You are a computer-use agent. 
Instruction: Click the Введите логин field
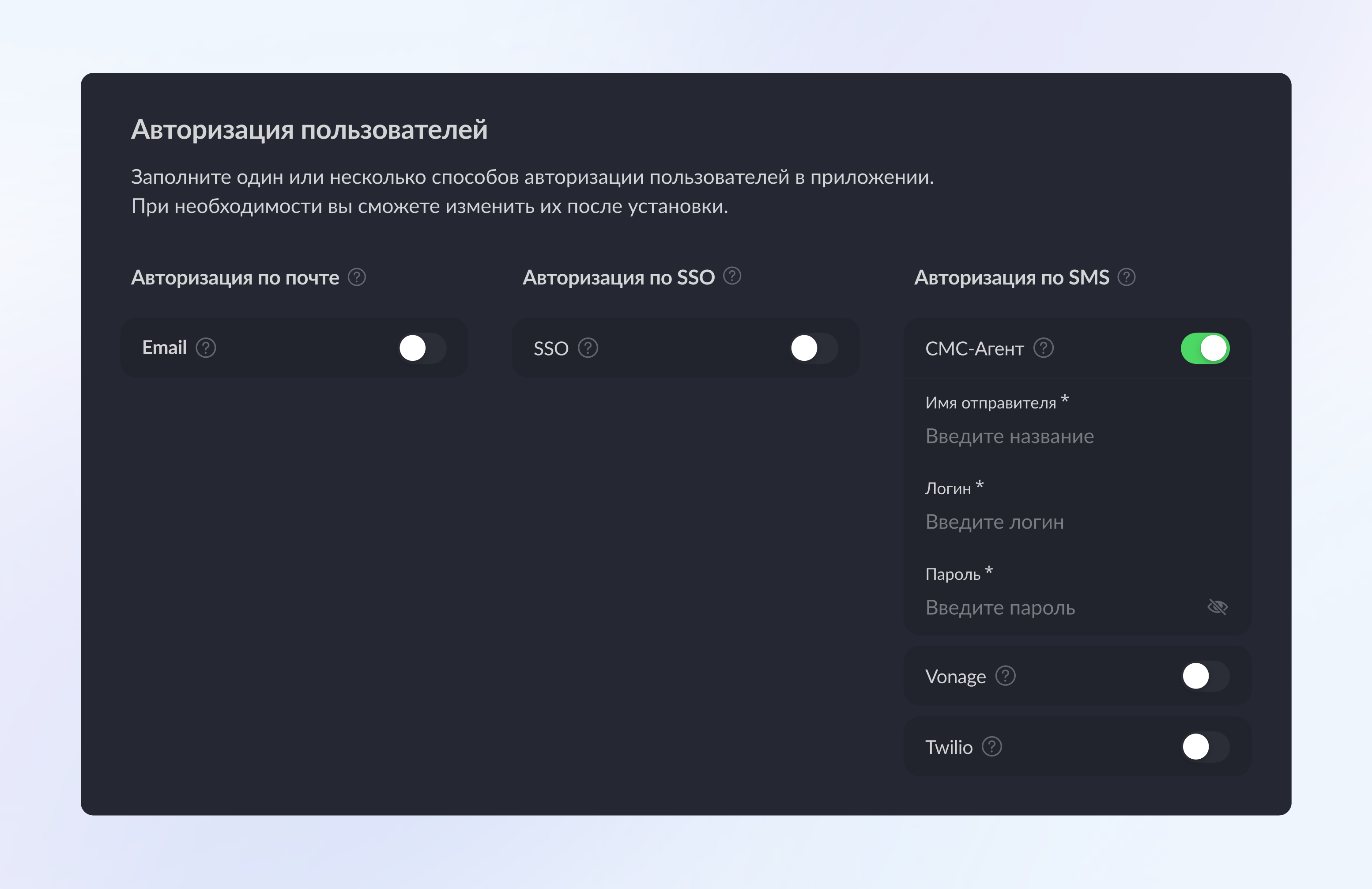tap(1061, 522)
